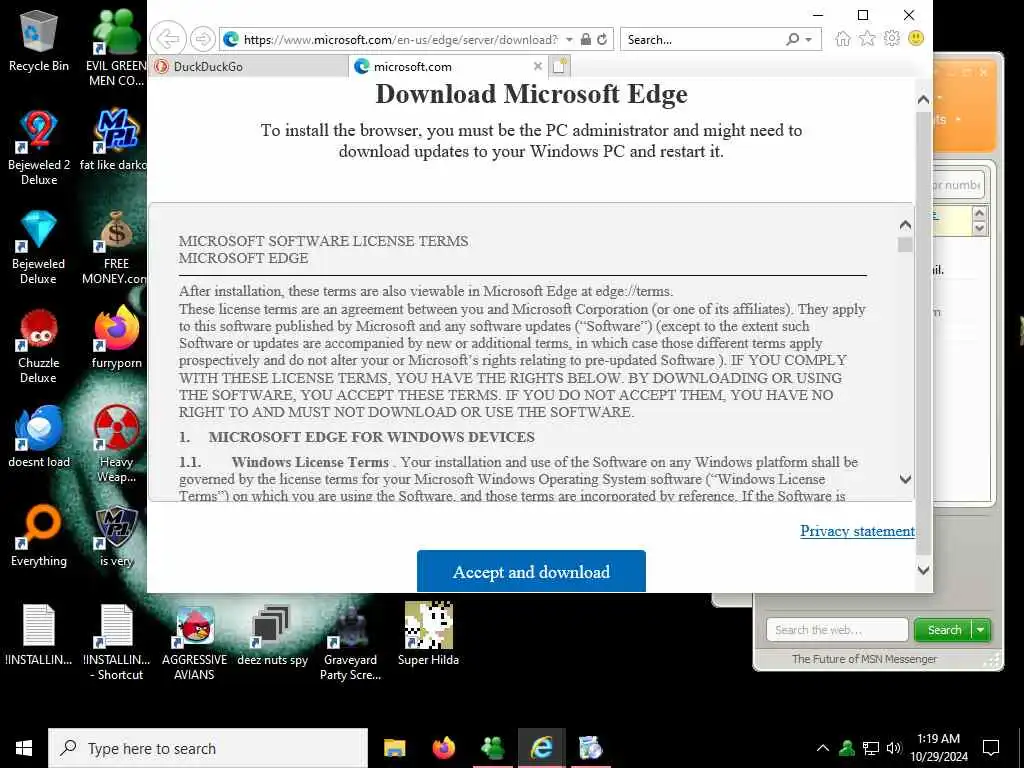
Task: Expand the search provider dropdown arrow
Action: coord(808,39)
